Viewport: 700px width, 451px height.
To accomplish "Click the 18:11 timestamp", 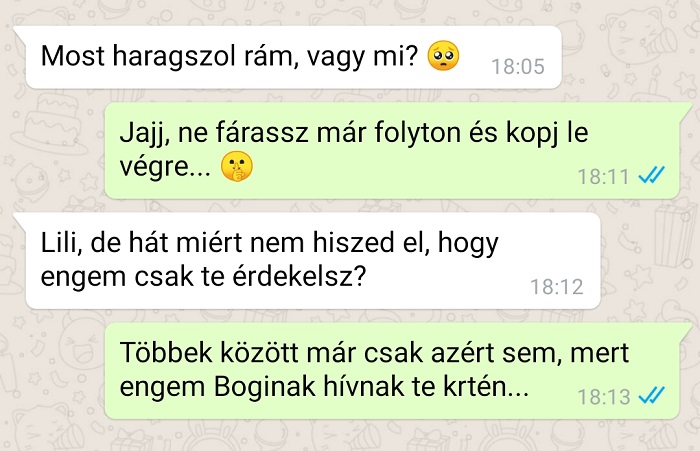I will click(x=604, y=176).
